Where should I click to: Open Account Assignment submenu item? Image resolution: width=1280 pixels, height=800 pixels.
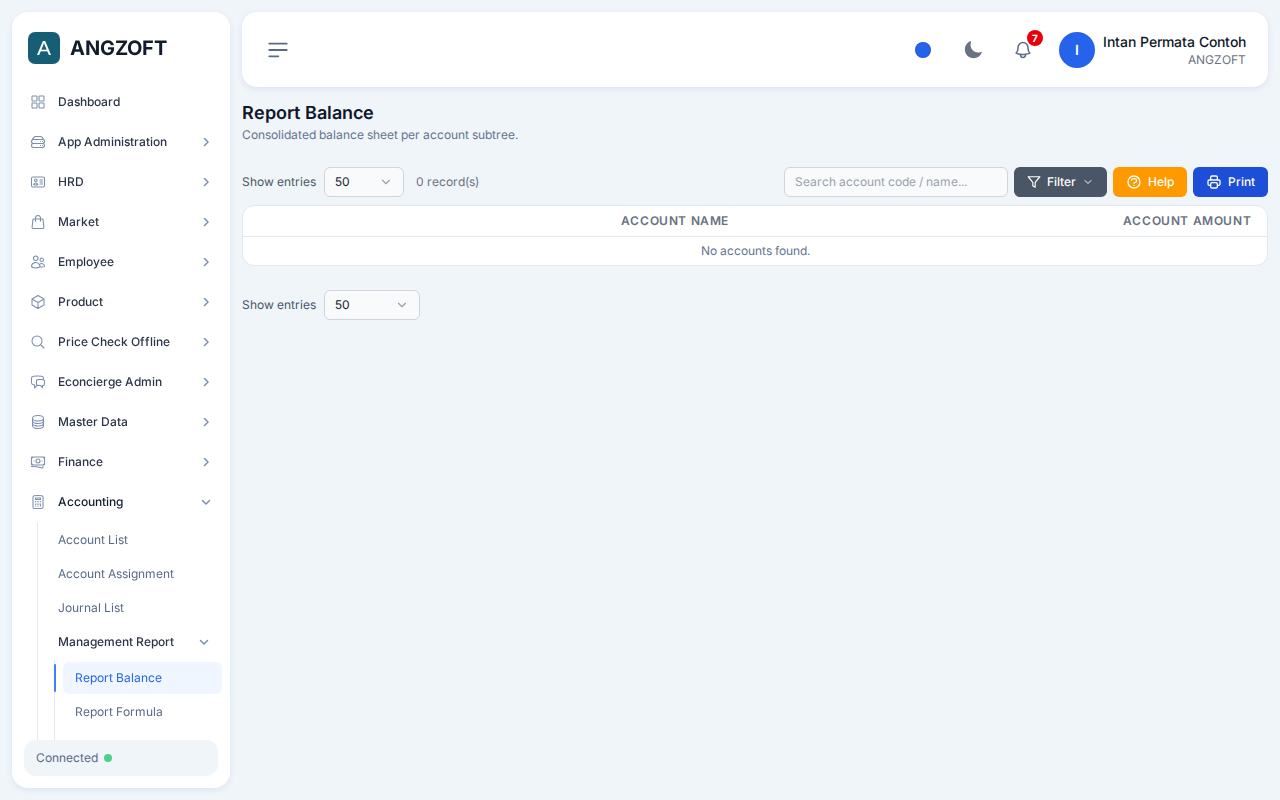pyautogui.click(x=116, y=574)
